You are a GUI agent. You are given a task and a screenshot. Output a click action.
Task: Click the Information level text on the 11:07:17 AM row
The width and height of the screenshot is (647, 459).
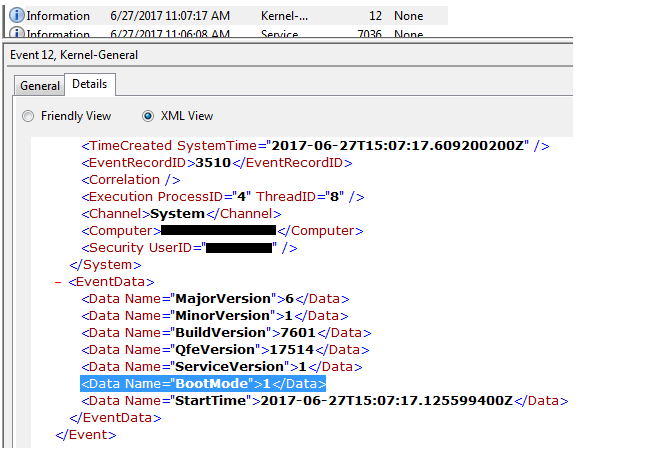point(58,16)
